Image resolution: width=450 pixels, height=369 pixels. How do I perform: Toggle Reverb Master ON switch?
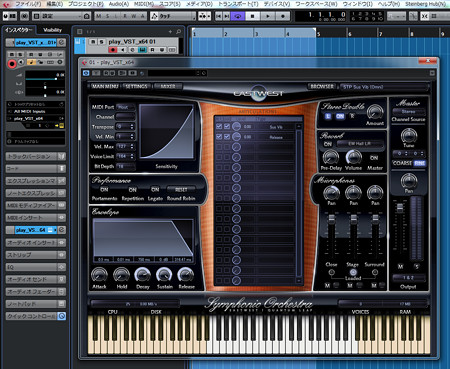[x=374, y=158]
